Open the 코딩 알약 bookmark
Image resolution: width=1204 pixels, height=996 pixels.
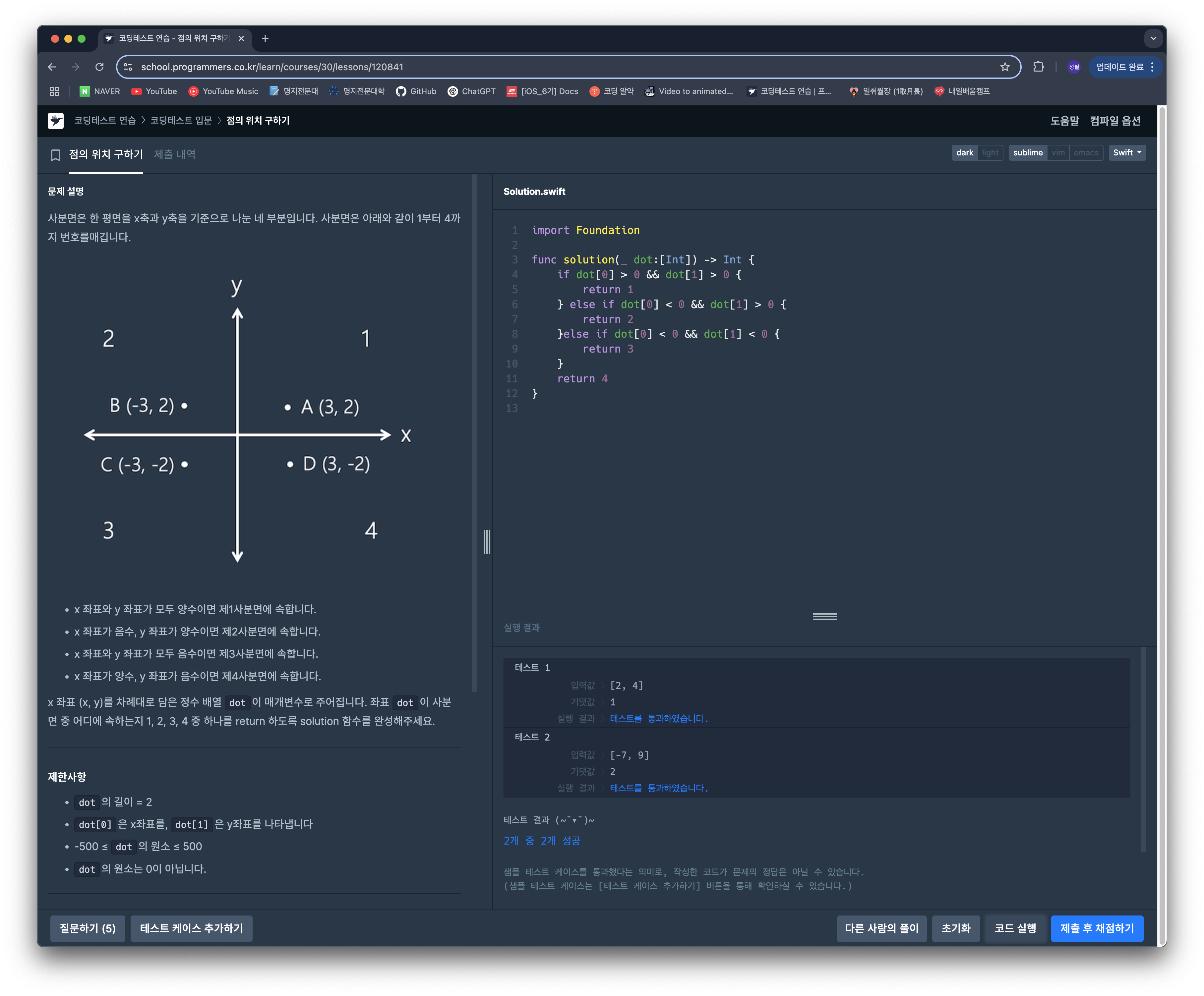tap(612, 91)
